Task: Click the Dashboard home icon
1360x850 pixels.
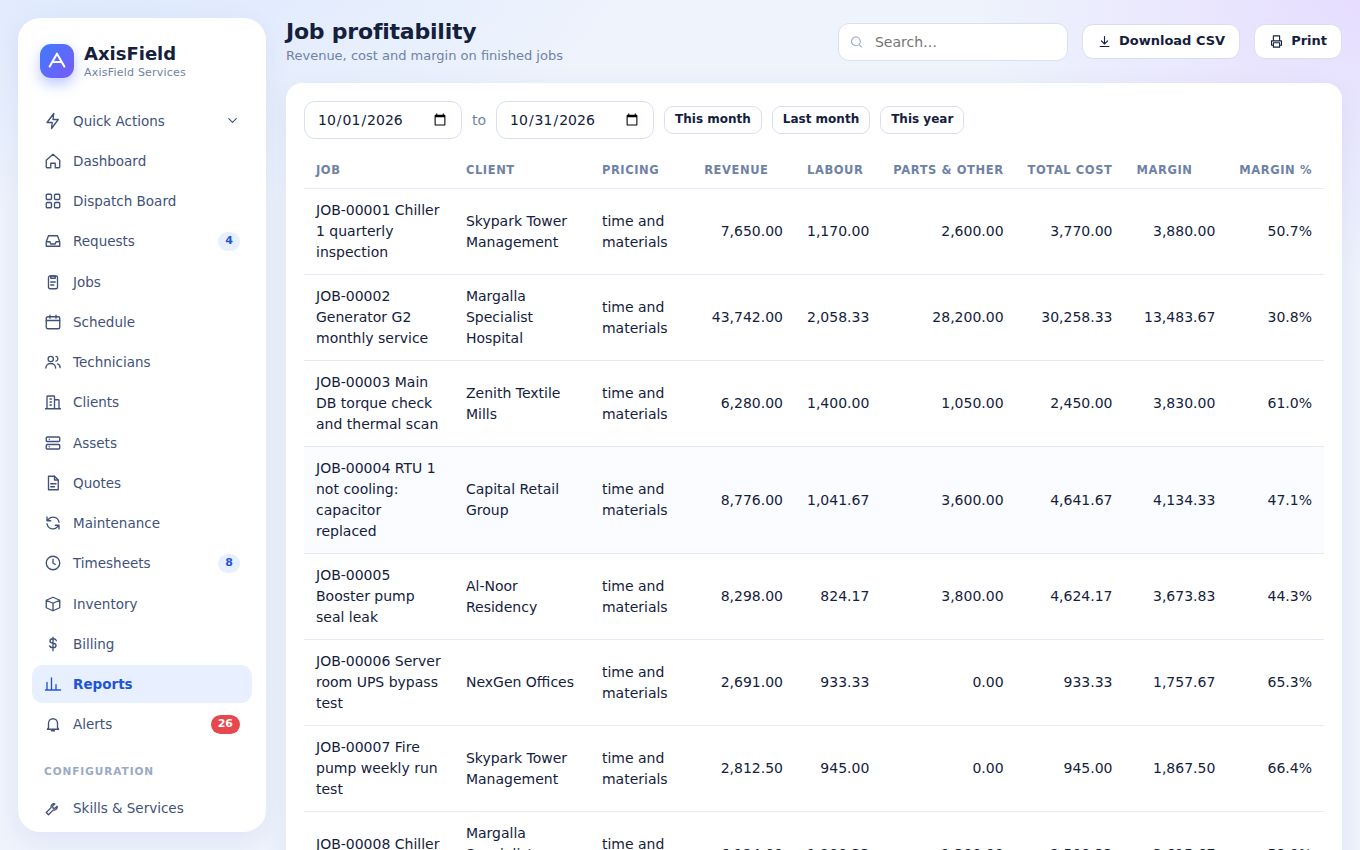Action: (53, 161)
